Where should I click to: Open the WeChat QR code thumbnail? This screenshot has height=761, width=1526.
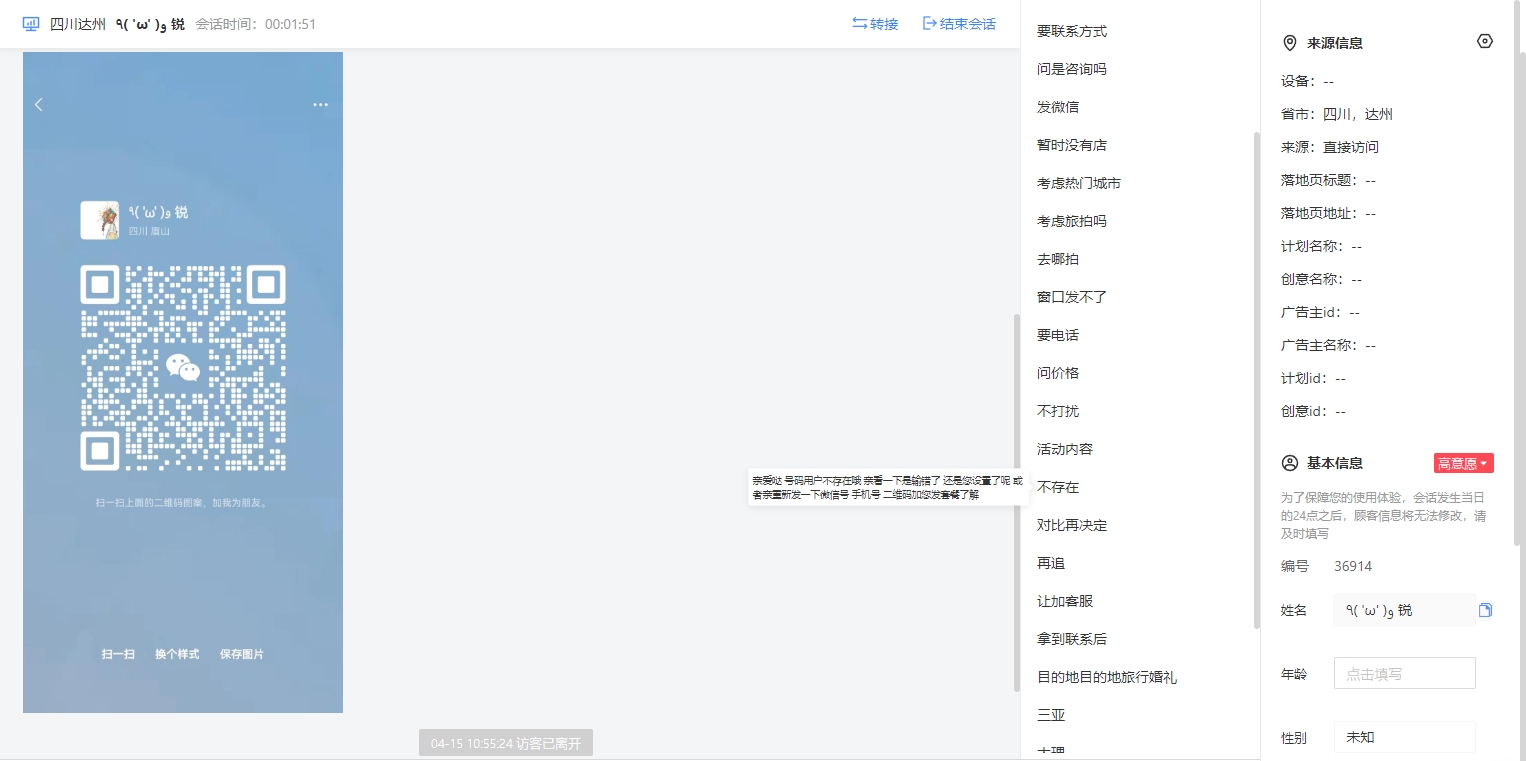183,368
